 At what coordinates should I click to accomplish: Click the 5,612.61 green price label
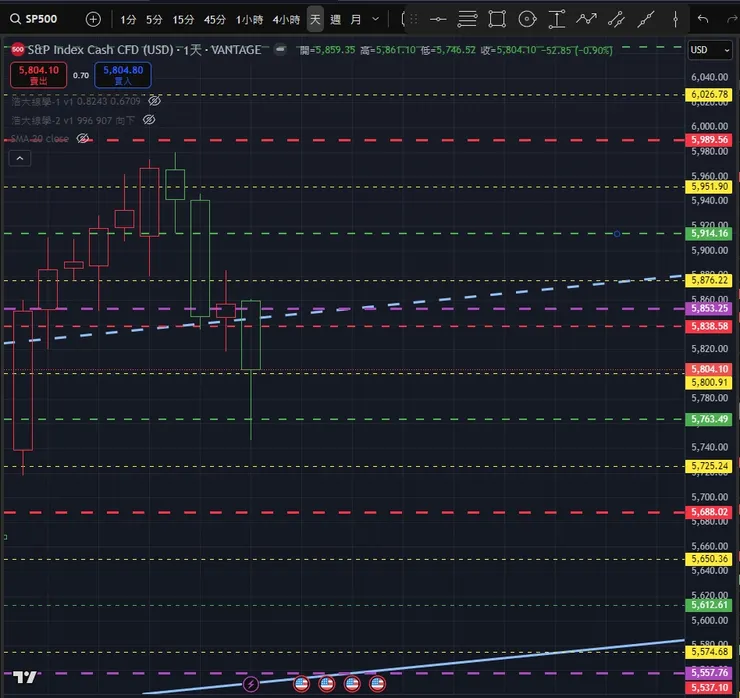(709, 605)
